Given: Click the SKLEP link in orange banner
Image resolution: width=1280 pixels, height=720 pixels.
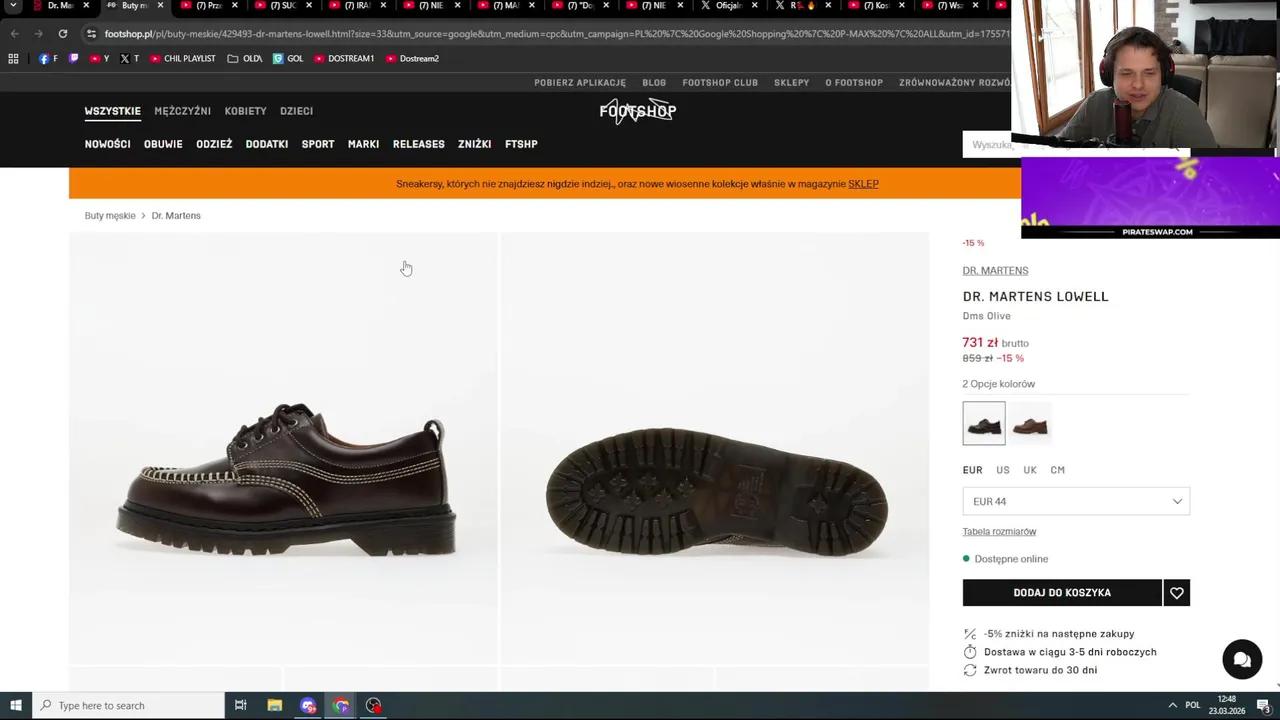Looking at the screenshot, I should tap(863, 184).
